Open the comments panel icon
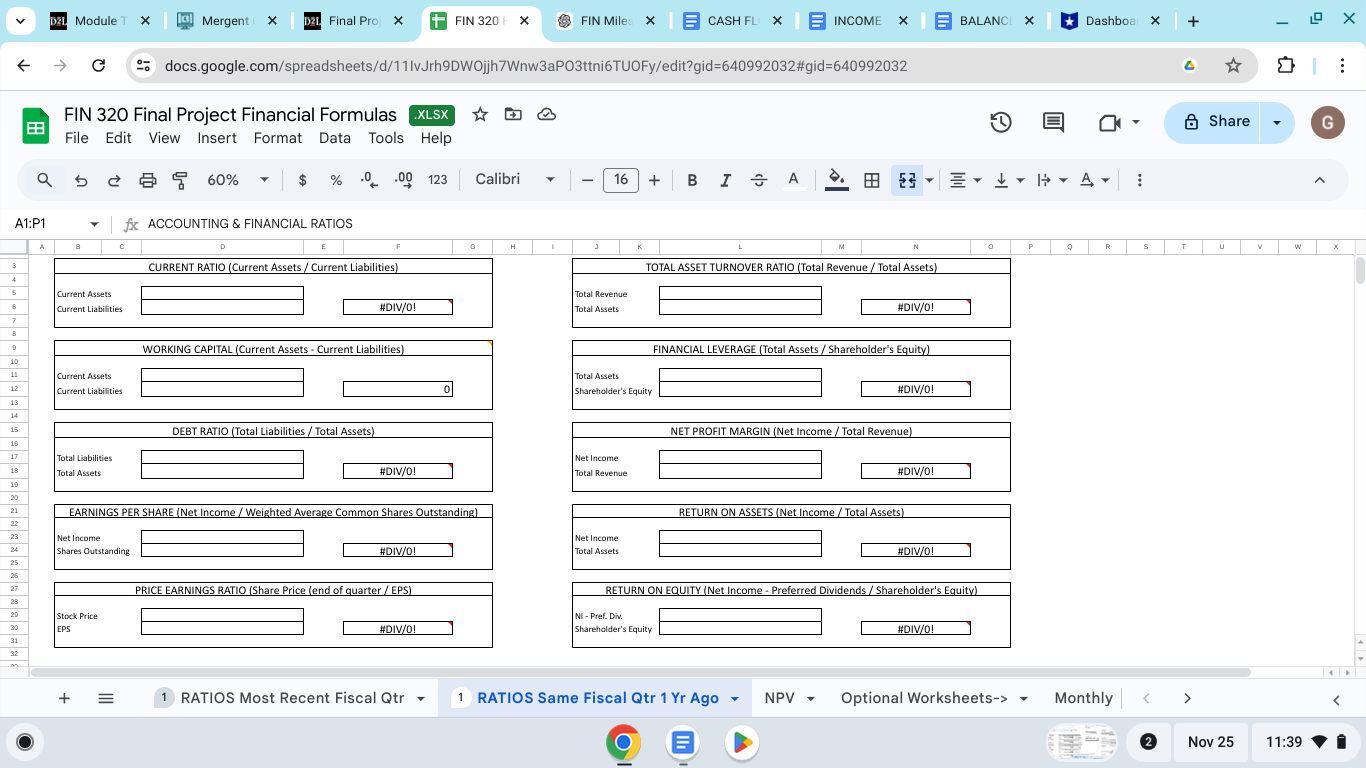 tap(1053, 122)
